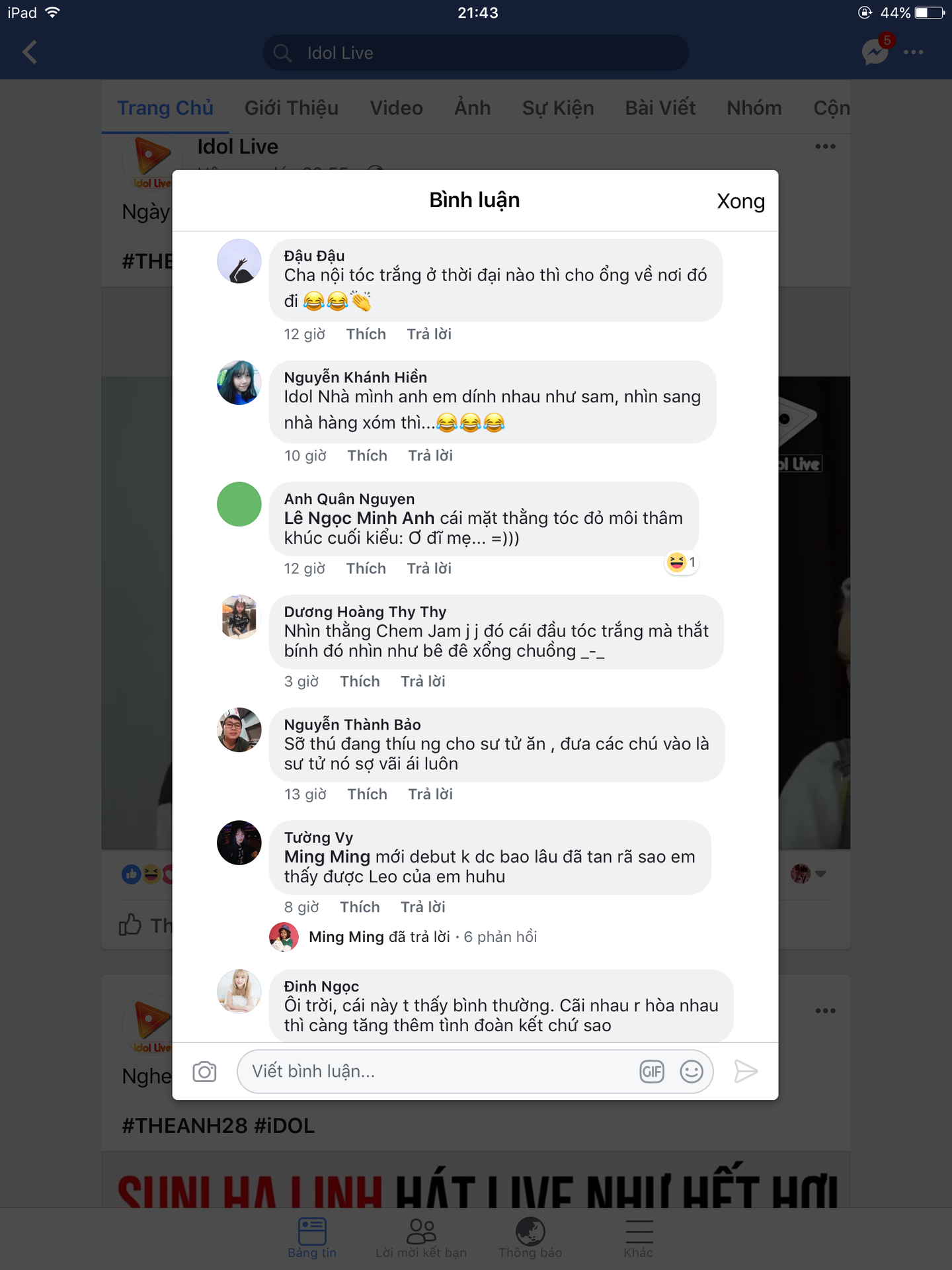This screenshot has width=952, height=1270.
Task: Go back using the top-left arrow
Action: (x=30, y=52)
